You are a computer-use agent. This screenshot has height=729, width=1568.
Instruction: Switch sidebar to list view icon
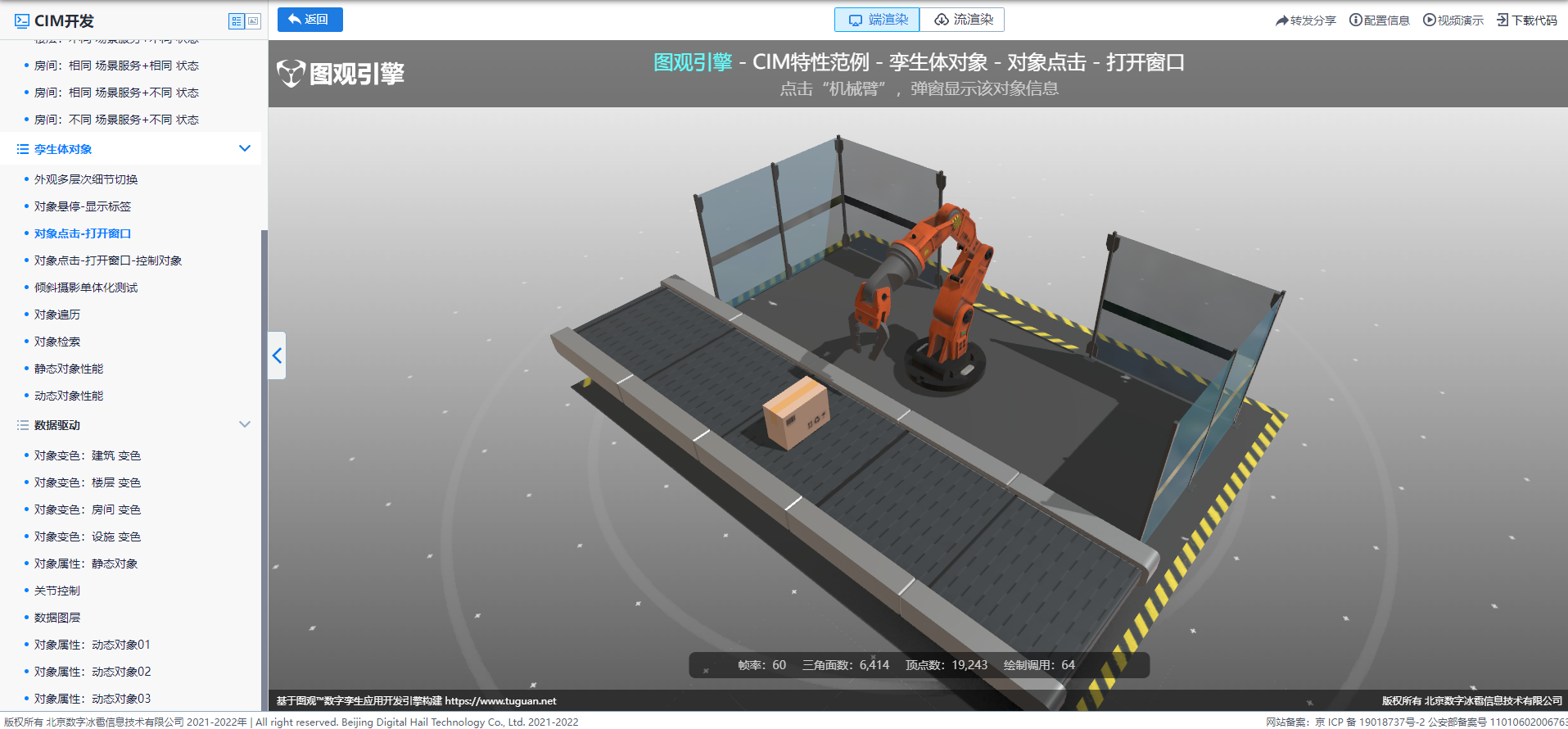[237, 21]
